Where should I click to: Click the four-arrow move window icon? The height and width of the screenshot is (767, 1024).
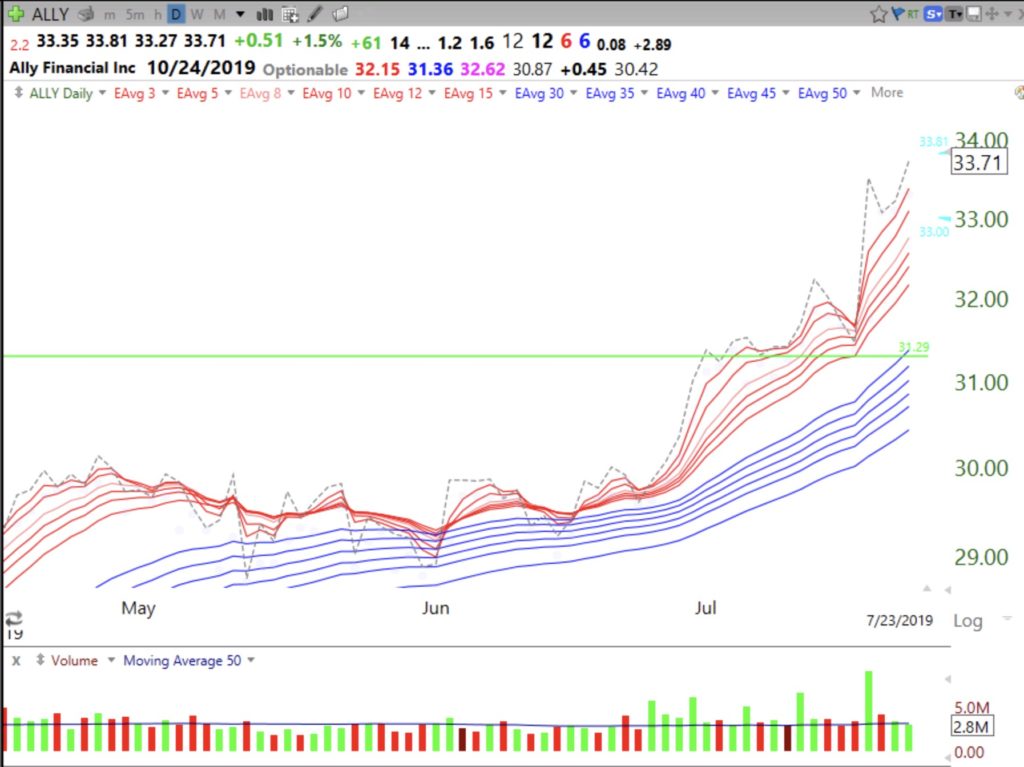point(991,13)
